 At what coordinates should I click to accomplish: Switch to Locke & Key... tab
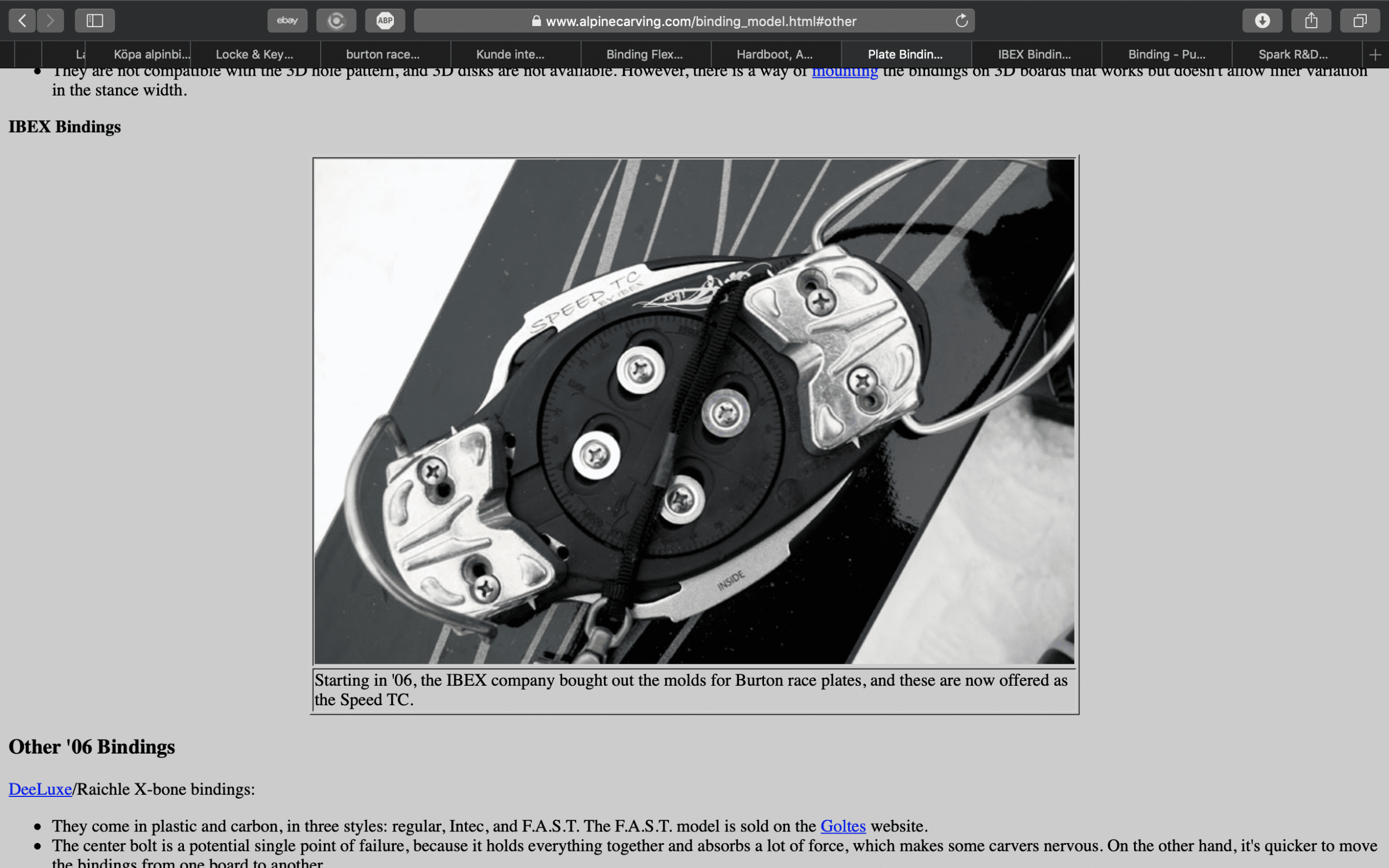coord(254,54)
